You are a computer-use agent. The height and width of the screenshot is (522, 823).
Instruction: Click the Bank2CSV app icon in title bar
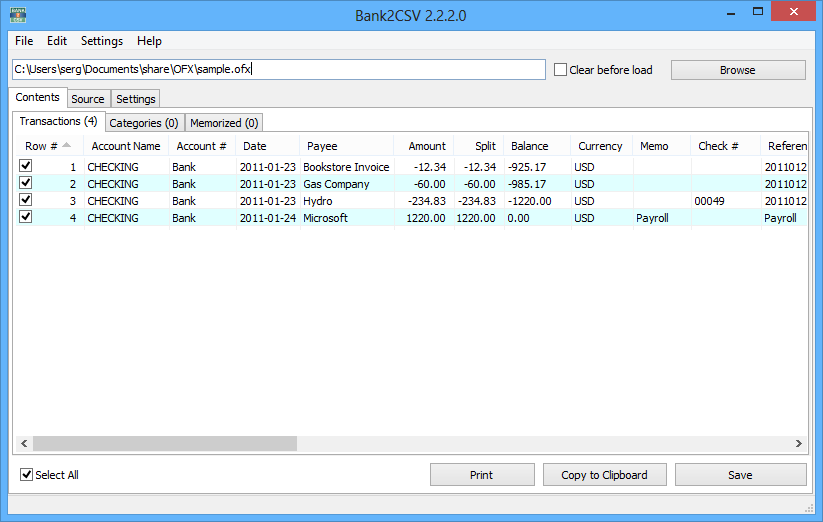pyautogui.click(x=18, y=15)
